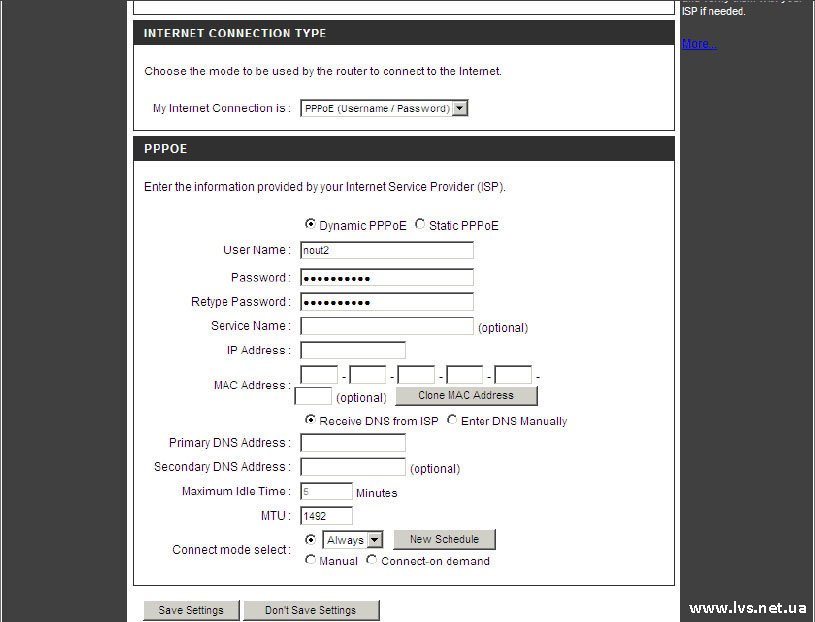Open the My Internet Connection dropdown
815x622 pixels.
[x=384, y=108]
